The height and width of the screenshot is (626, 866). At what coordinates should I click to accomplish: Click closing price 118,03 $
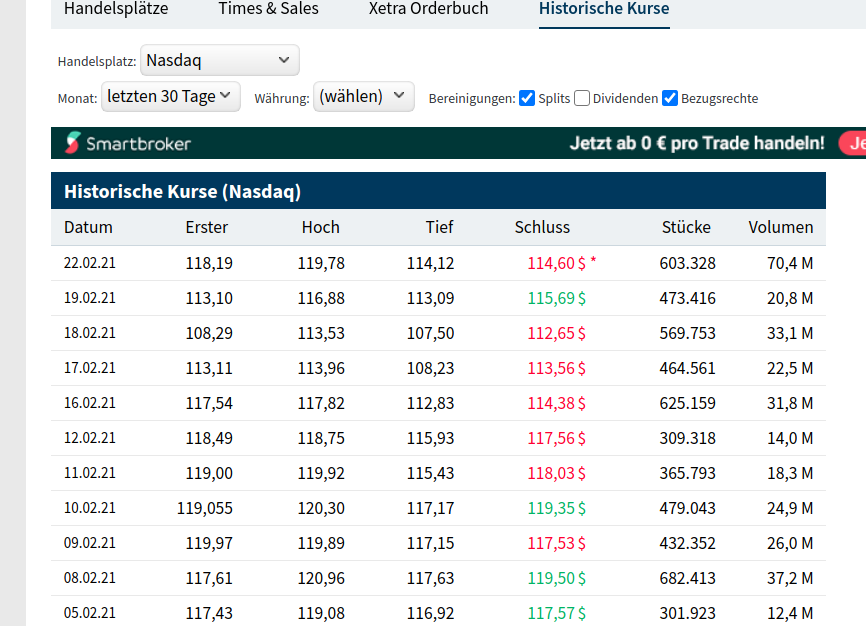tap(557, 474)
